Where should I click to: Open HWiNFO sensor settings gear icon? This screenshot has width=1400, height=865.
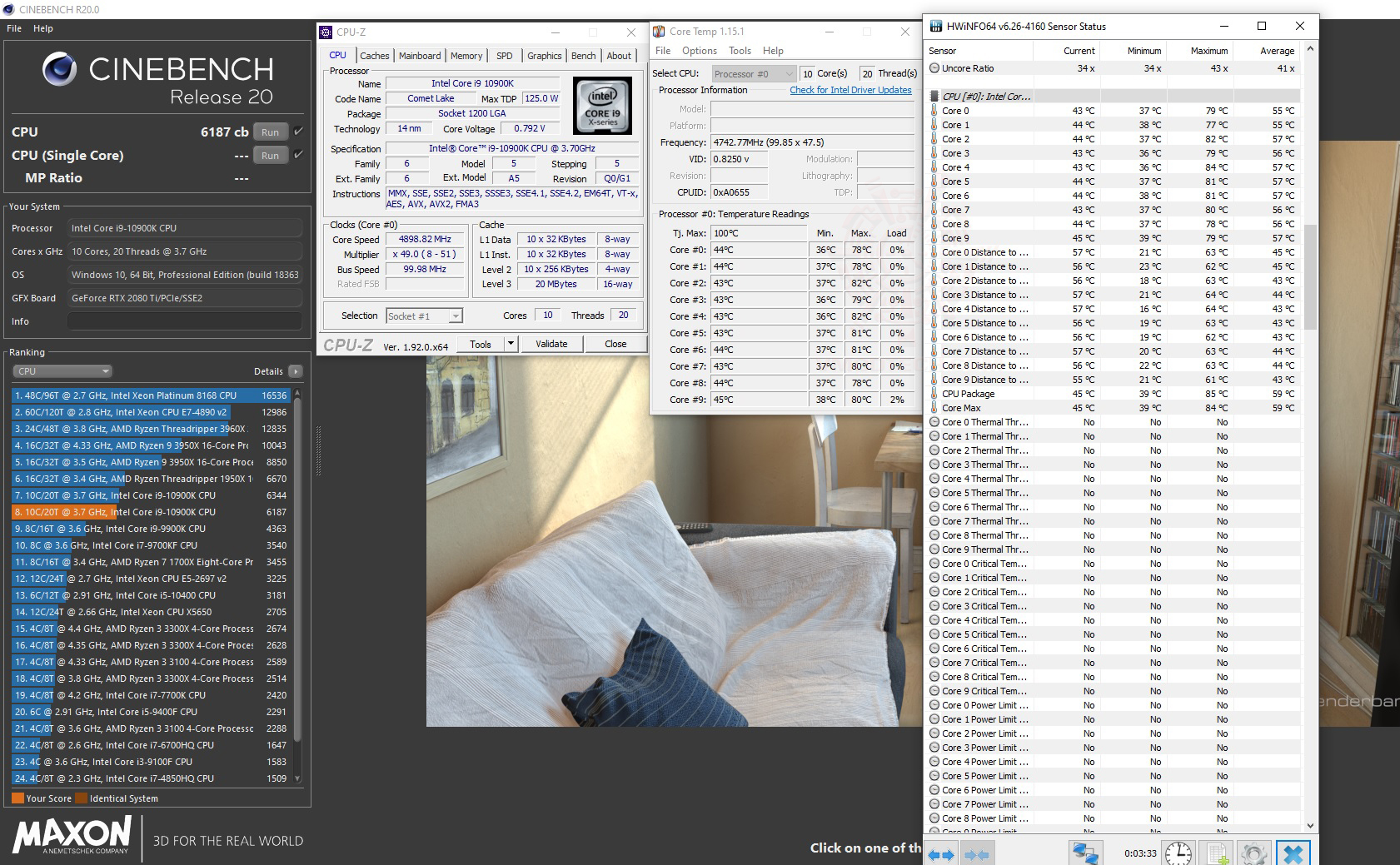(1253, 853)
